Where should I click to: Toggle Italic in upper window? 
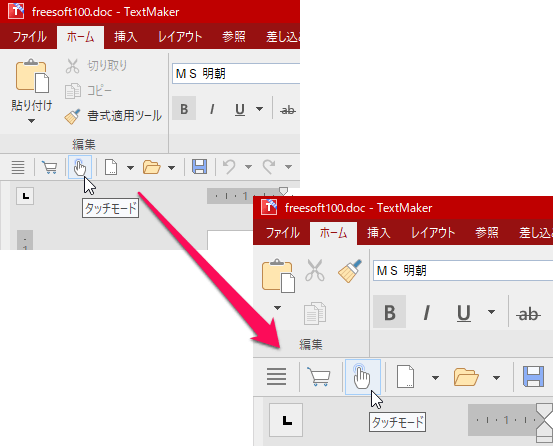pyautogui.click(x=212, y=109)
